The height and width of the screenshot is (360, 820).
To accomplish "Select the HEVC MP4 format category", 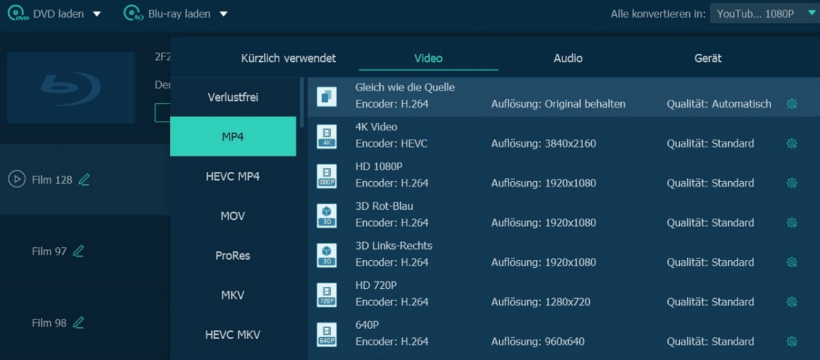I will point(233,176).
